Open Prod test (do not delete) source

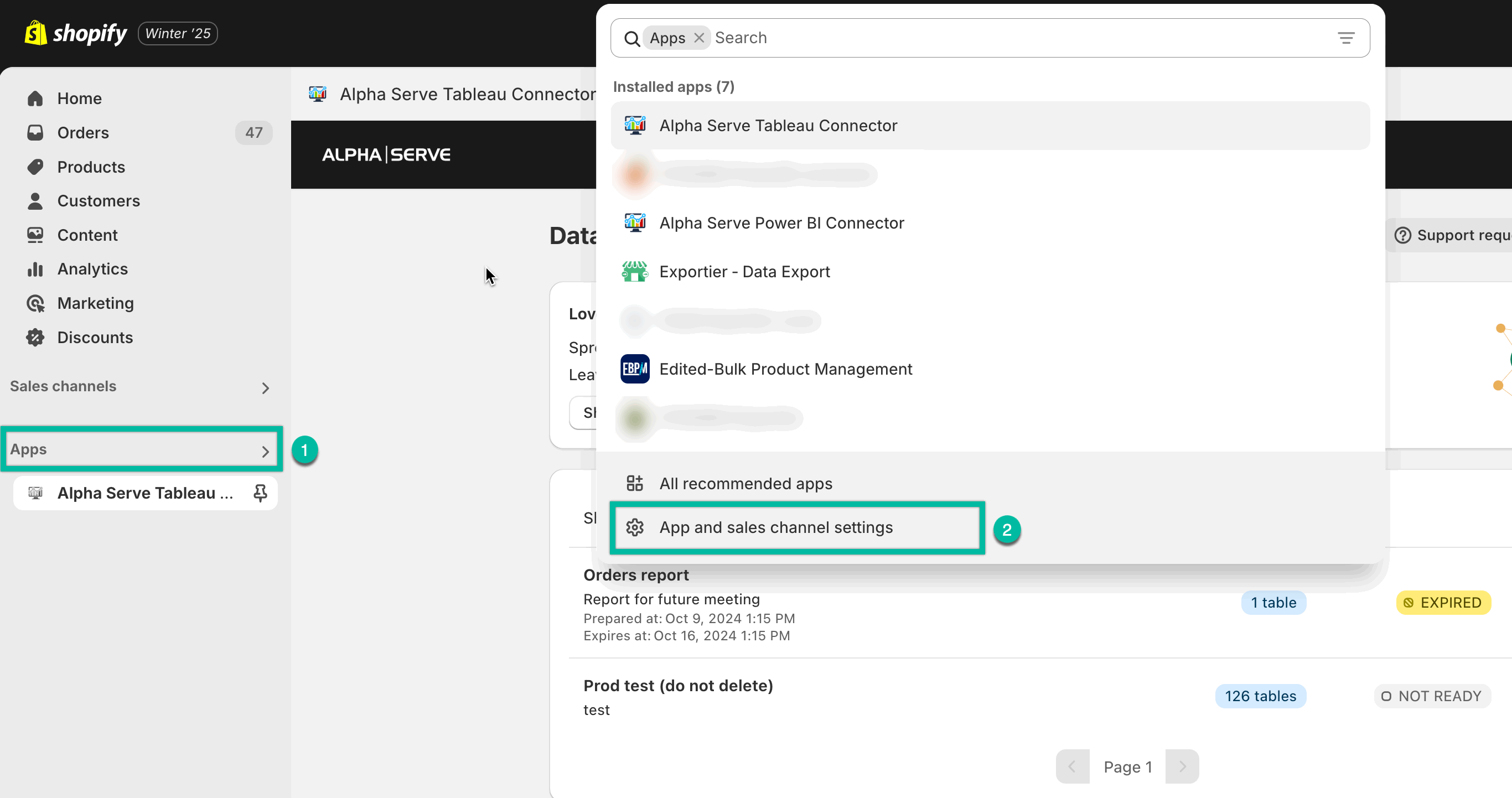coord(678,686)
